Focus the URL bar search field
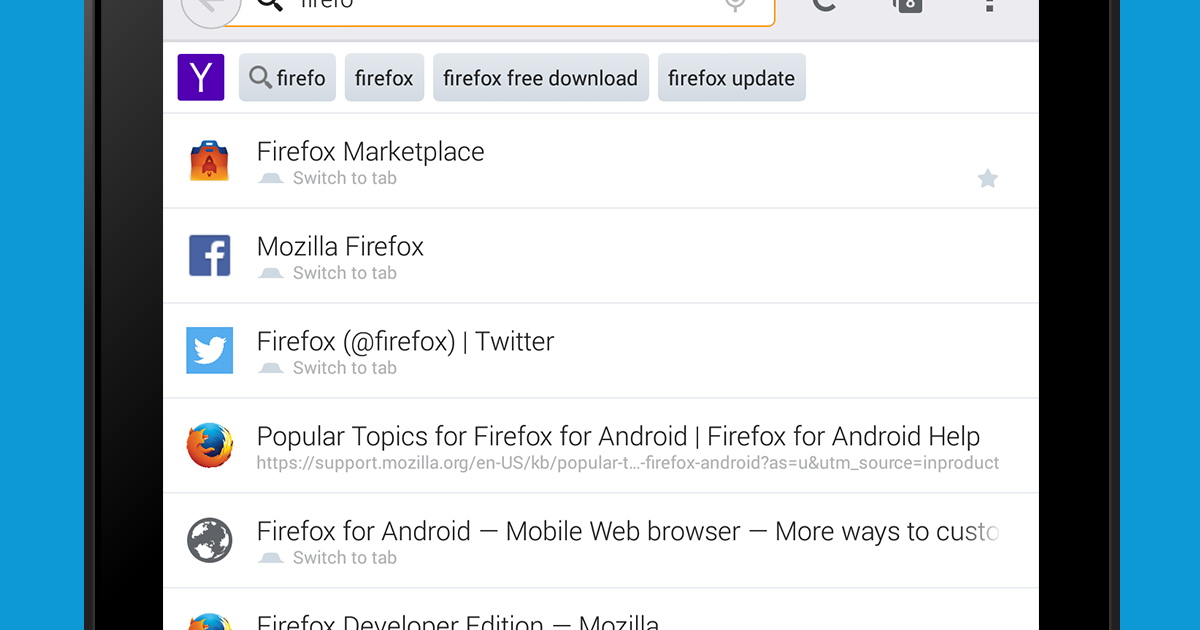This screenshot has width=1200, height=630. pos(500,6)
